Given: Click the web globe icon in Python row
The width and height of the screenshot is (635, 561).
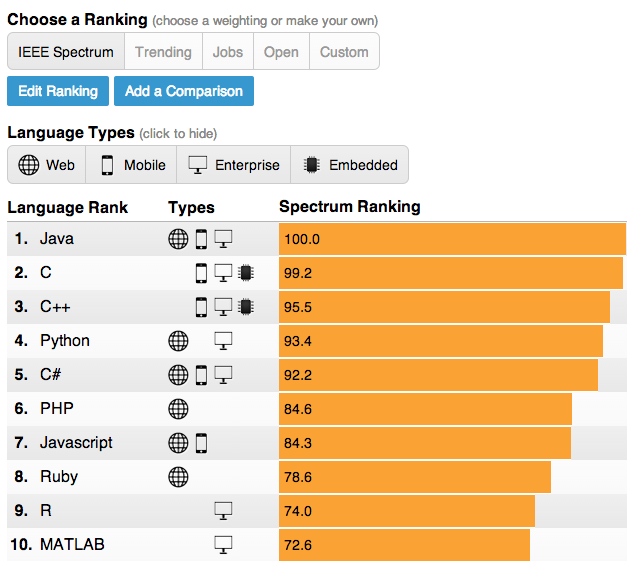Looking at the screenshot, I should pos(178,341).
